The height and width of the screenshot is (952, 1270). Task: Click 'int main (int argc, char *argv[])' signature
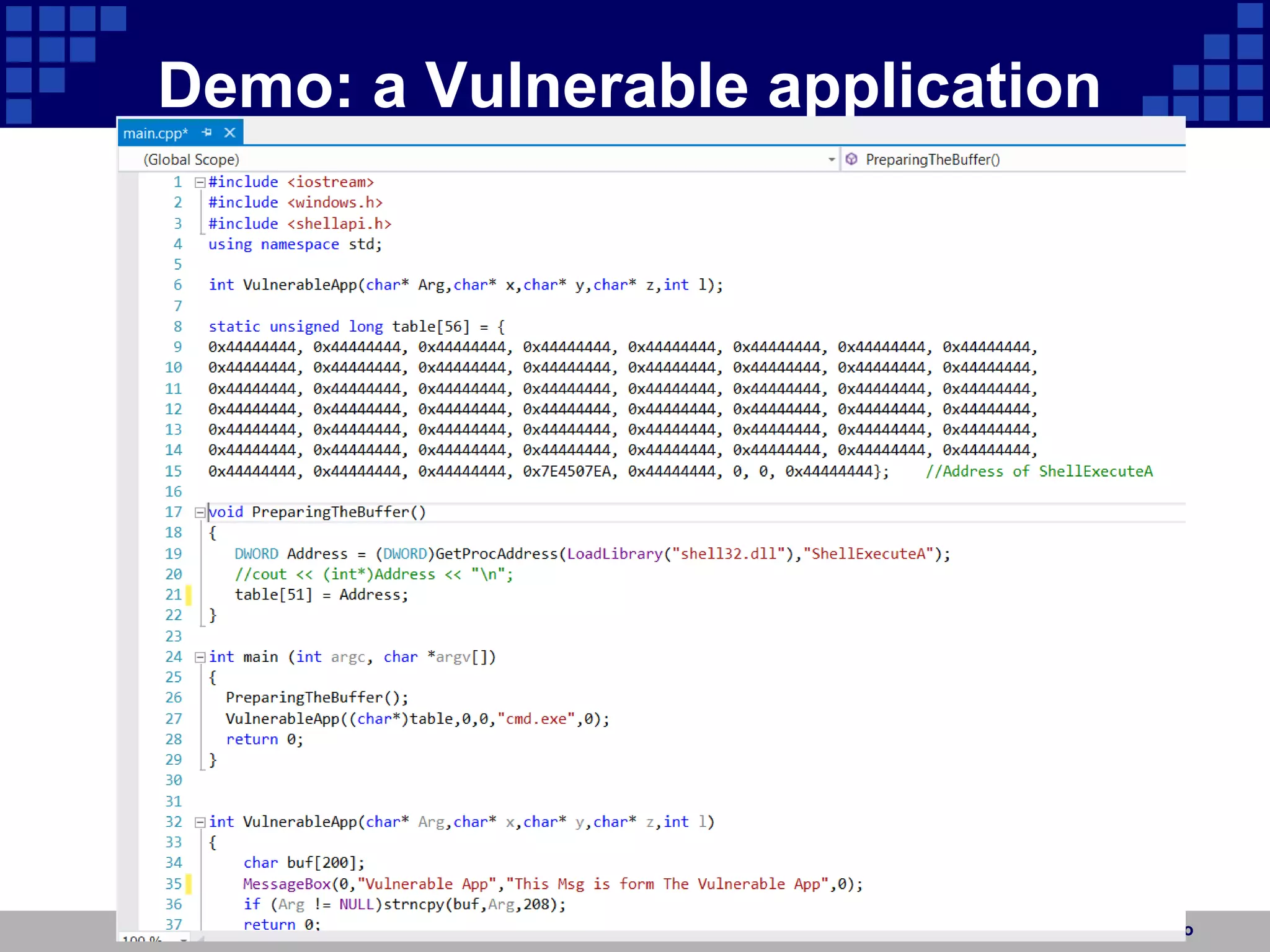[352, 657]
